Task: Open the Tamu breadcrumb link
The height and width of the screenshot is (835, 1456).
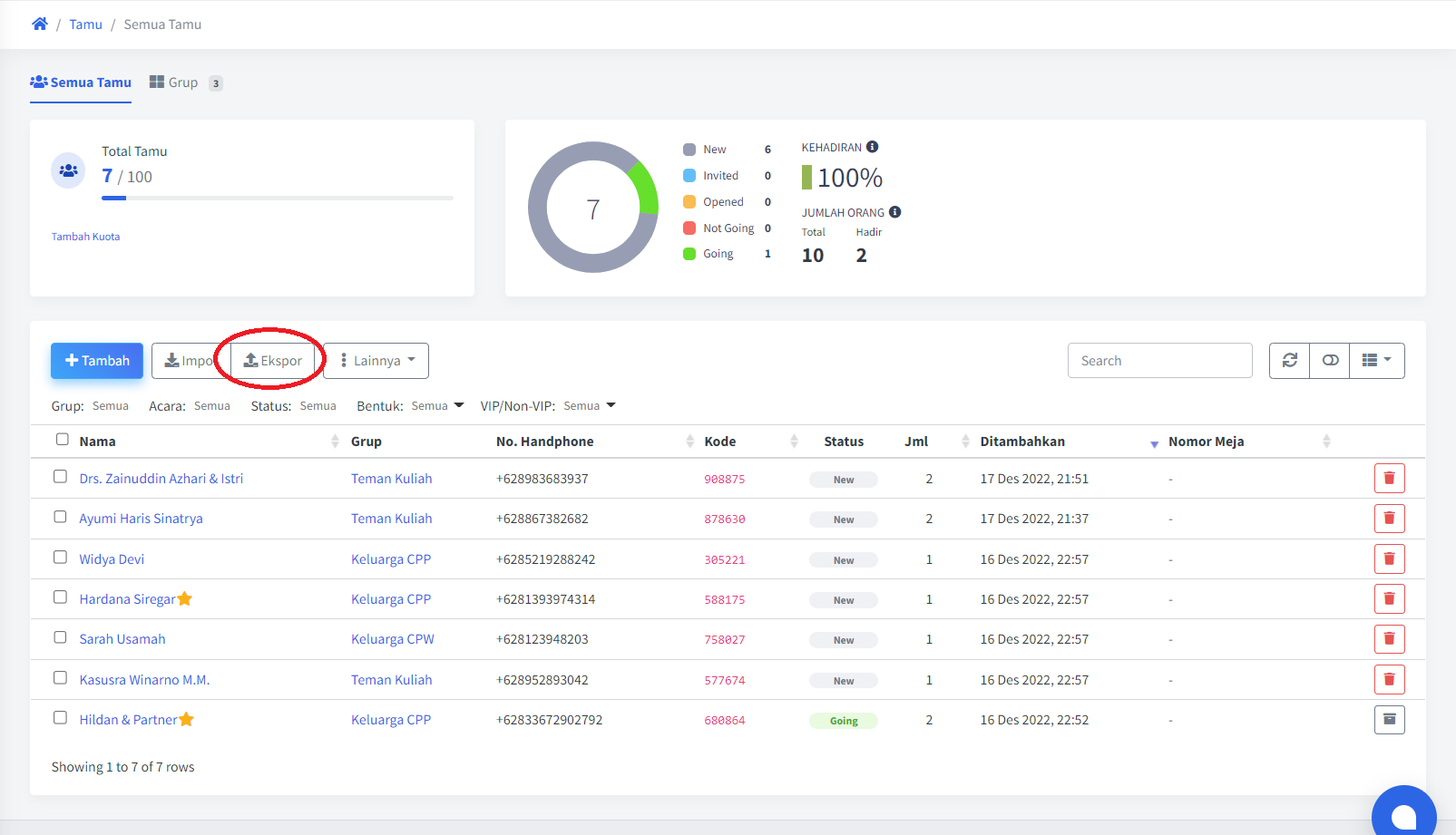Action: 85,24
